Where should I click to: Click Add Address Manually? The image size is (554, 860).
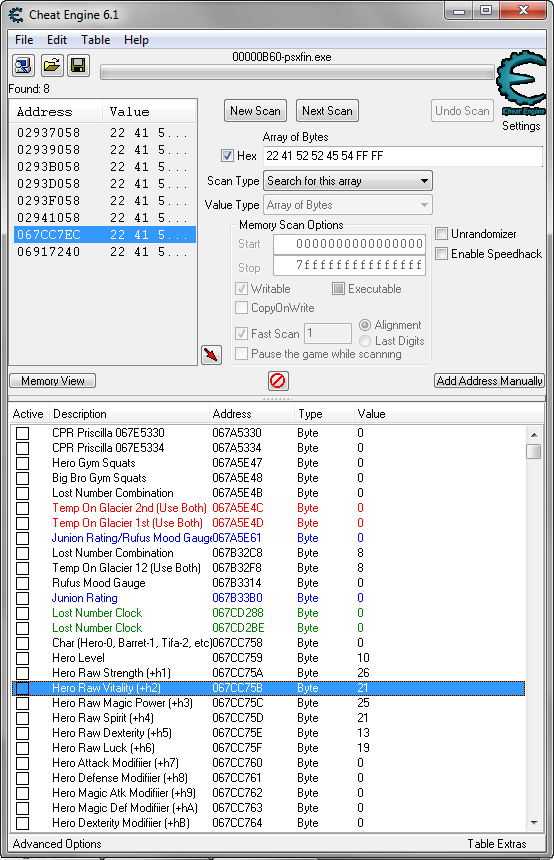(x=489, y=381)
